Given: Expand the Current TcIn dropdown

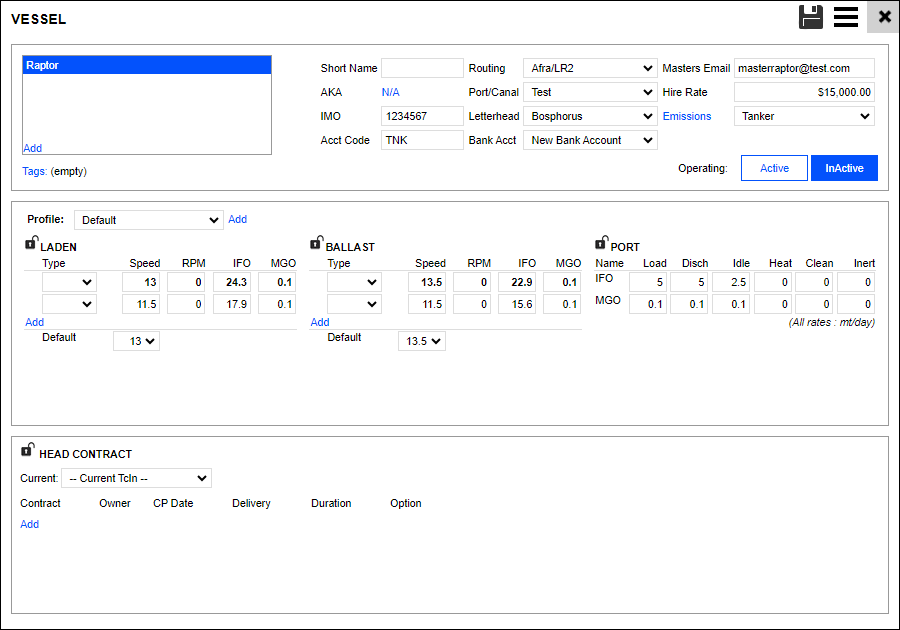Looking at the screenshot, I should click(136, 478).
